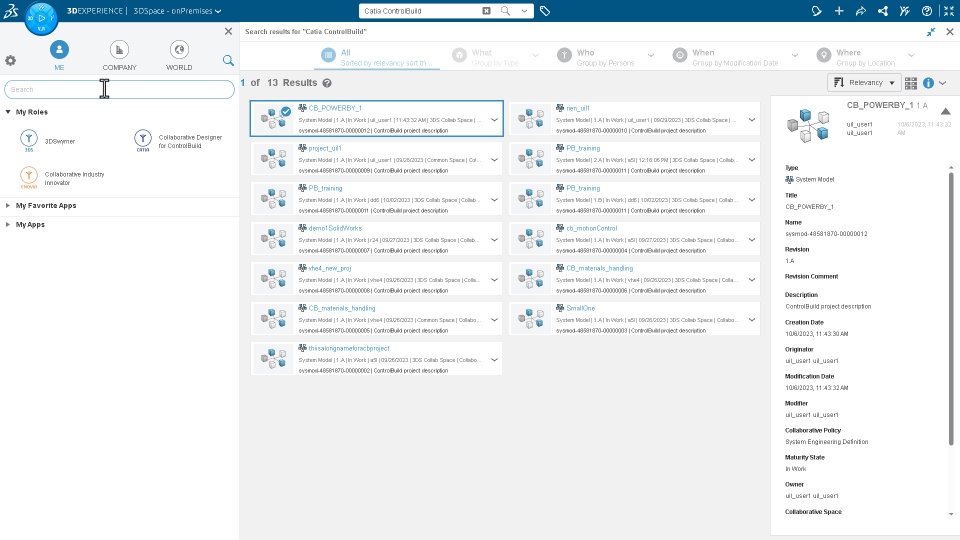
Task: Close the left roles panel
Action: pos(228,31)
